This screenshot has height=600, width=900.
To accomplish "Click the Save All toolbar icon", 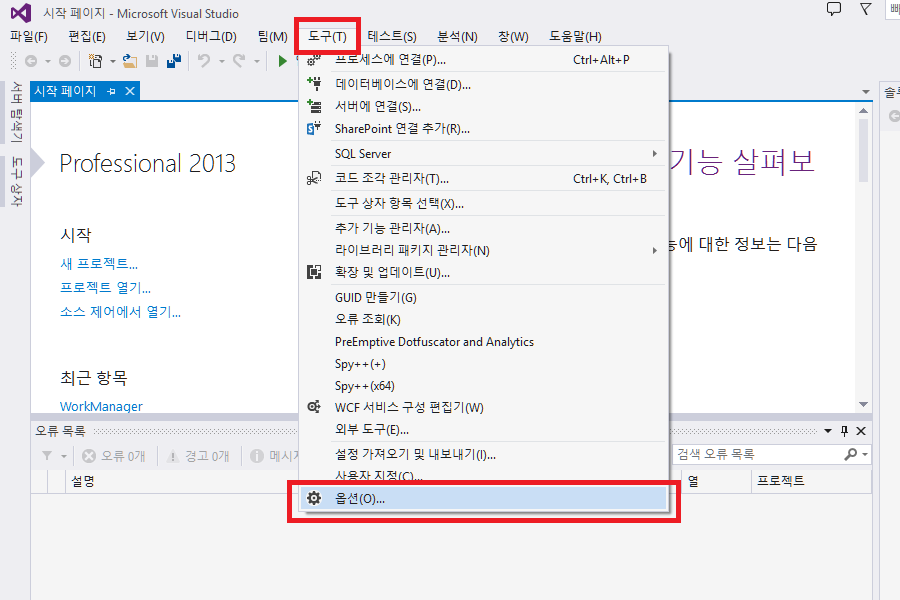I will click(x=173, y=61).
